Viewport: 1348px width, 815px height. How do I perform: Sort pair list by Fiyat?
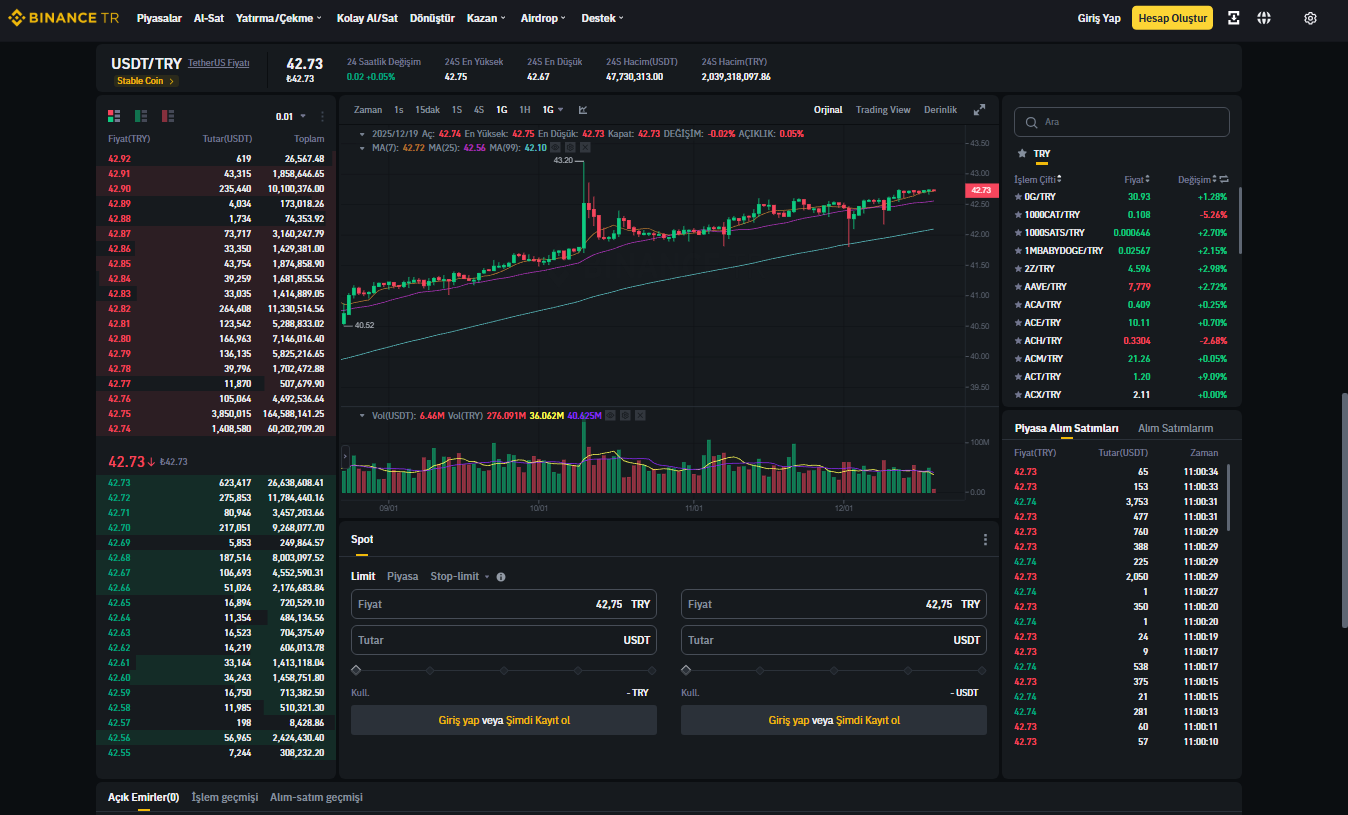click(x=1137, y=179)
